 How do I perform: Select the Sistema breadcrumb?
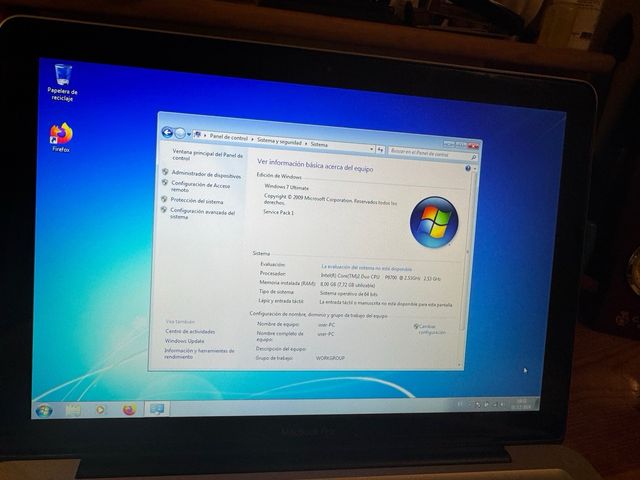319,144
